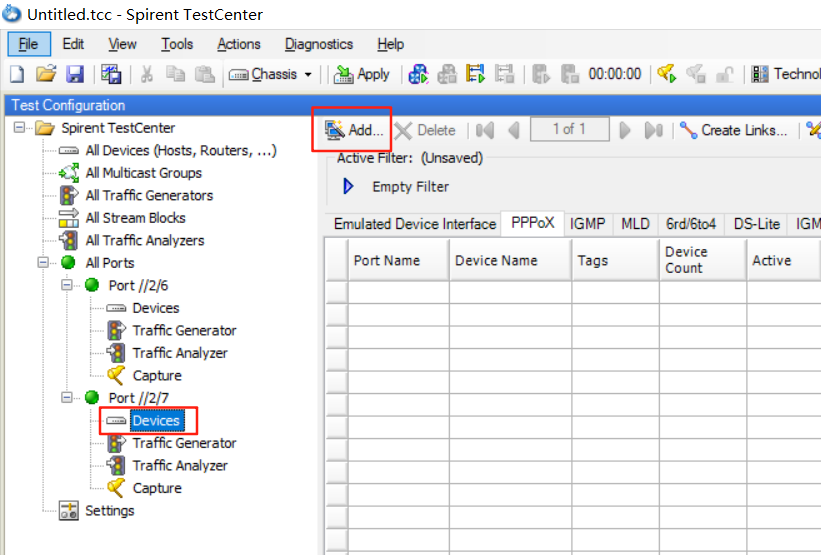
Task: Click the Technologies toolbar icon
Action: [760, 74]
